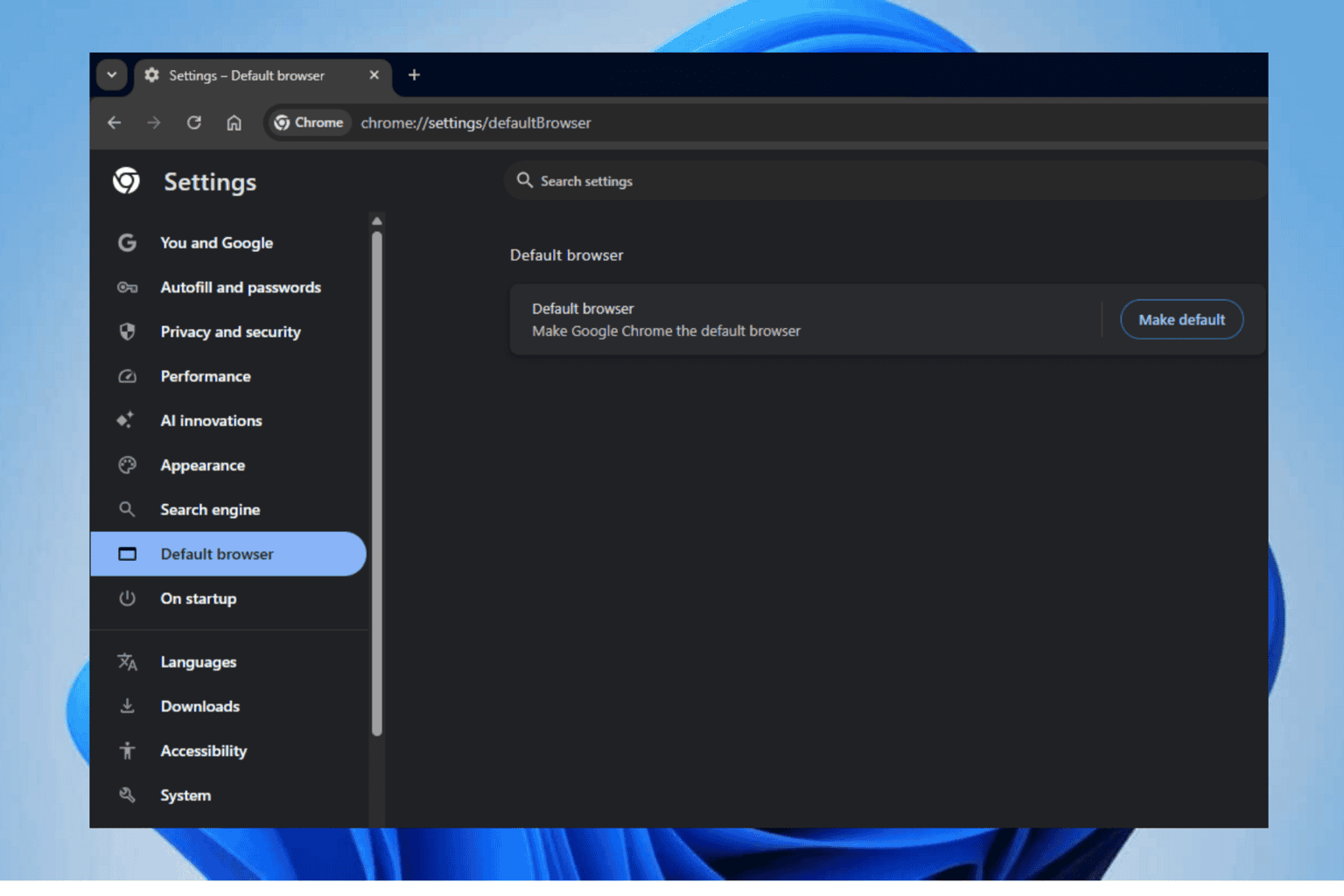
Task: Click the 'Default browser' section heading
Action: pos(567,255)
